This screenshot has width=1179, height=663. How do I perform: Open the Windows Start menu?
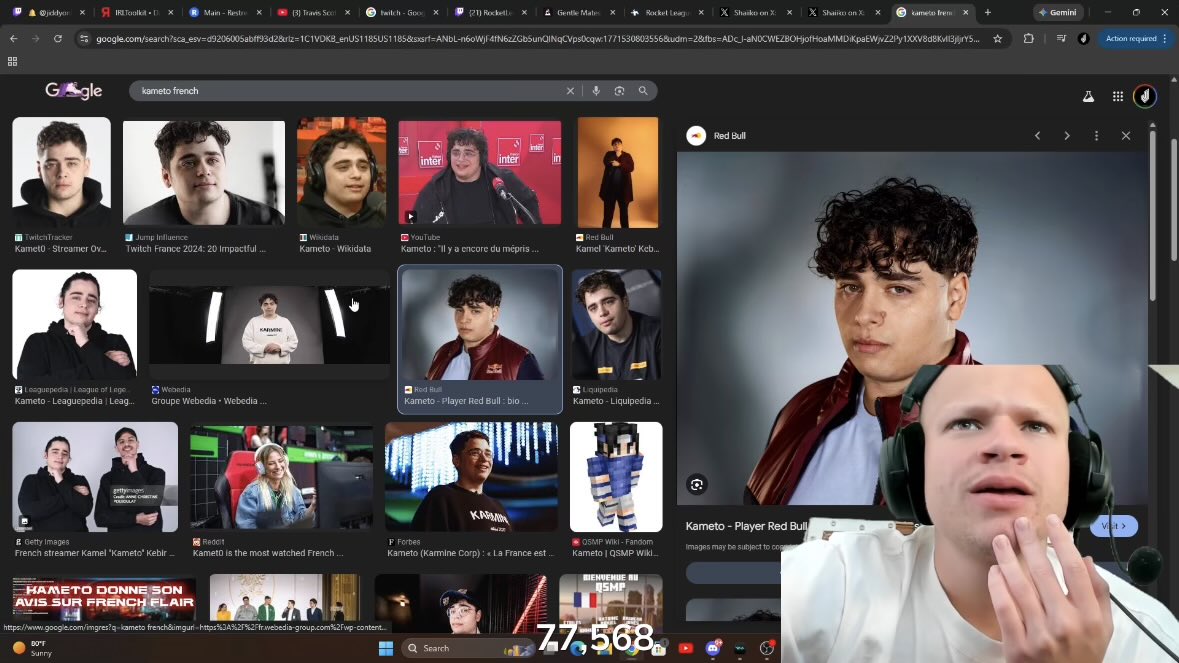[x=386, y=648]
